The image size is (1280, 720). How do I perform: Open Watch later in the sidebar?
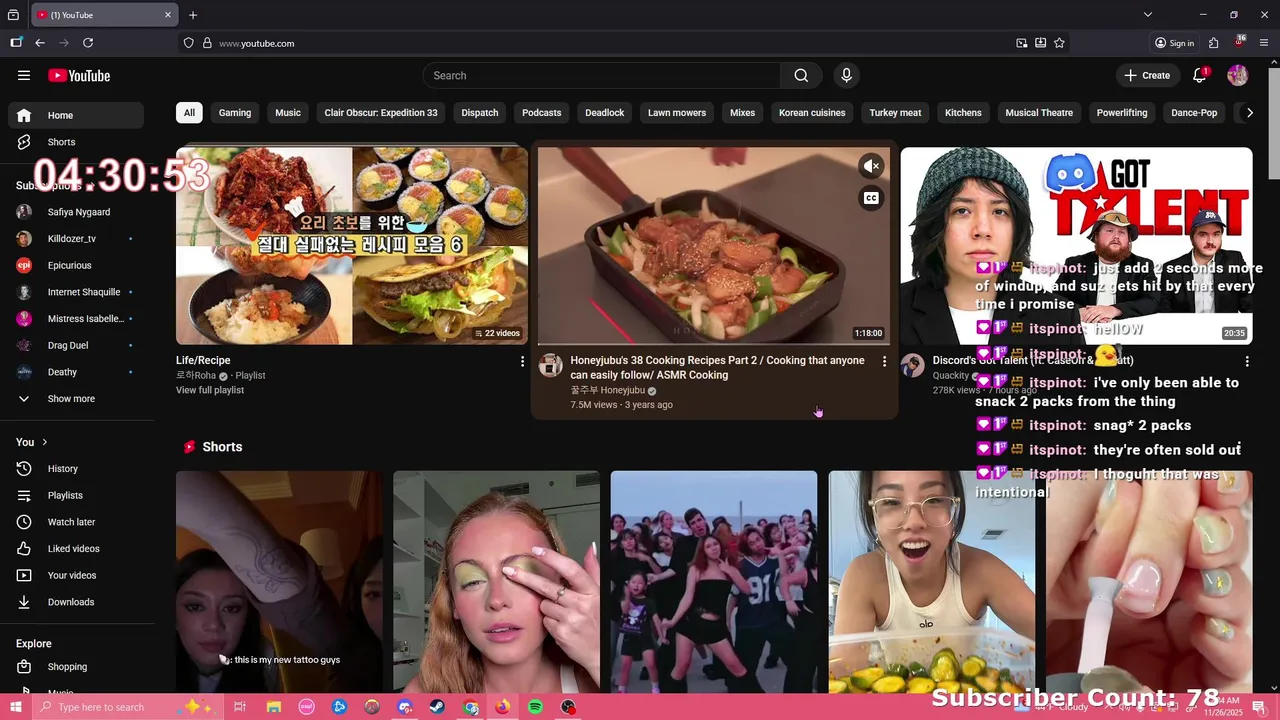pyautogui.click(x=76, y=522)
